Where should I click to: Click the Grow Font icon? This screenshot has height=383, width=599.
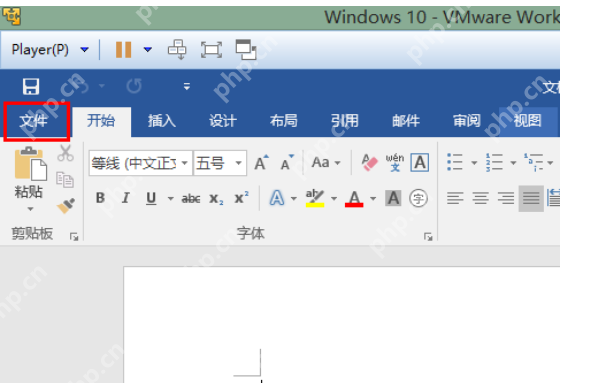coord(262,163)
